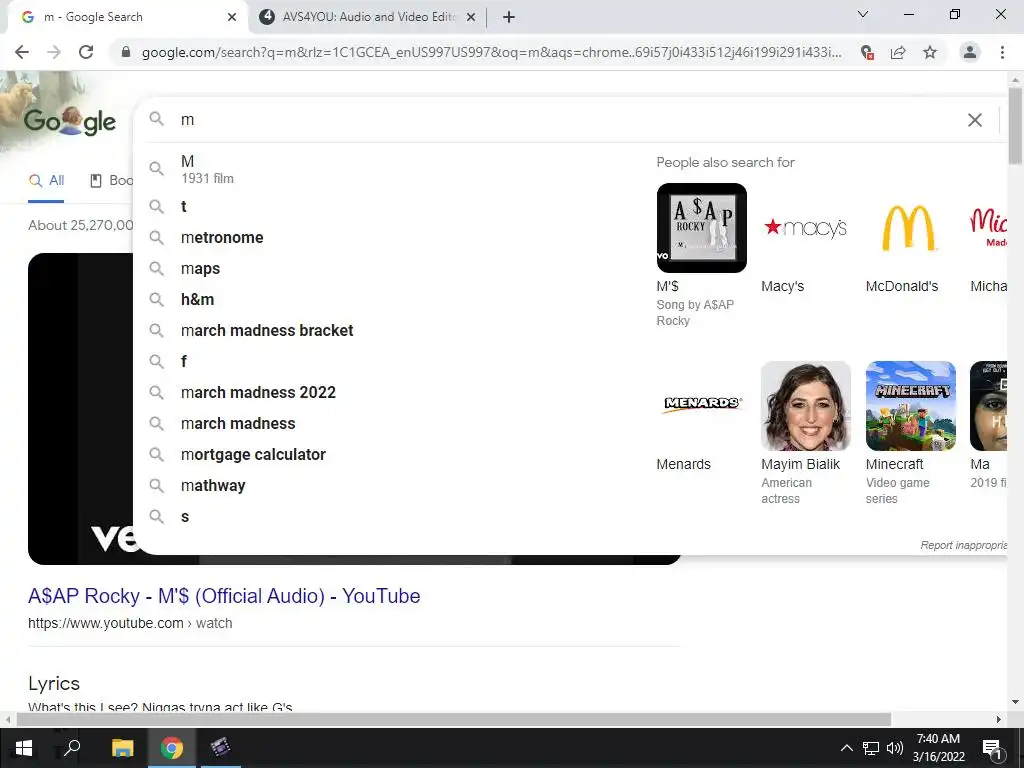This screenshot has width=1024, height=768.
Task: Click the youtube.com watch URL
Action: 130,623
